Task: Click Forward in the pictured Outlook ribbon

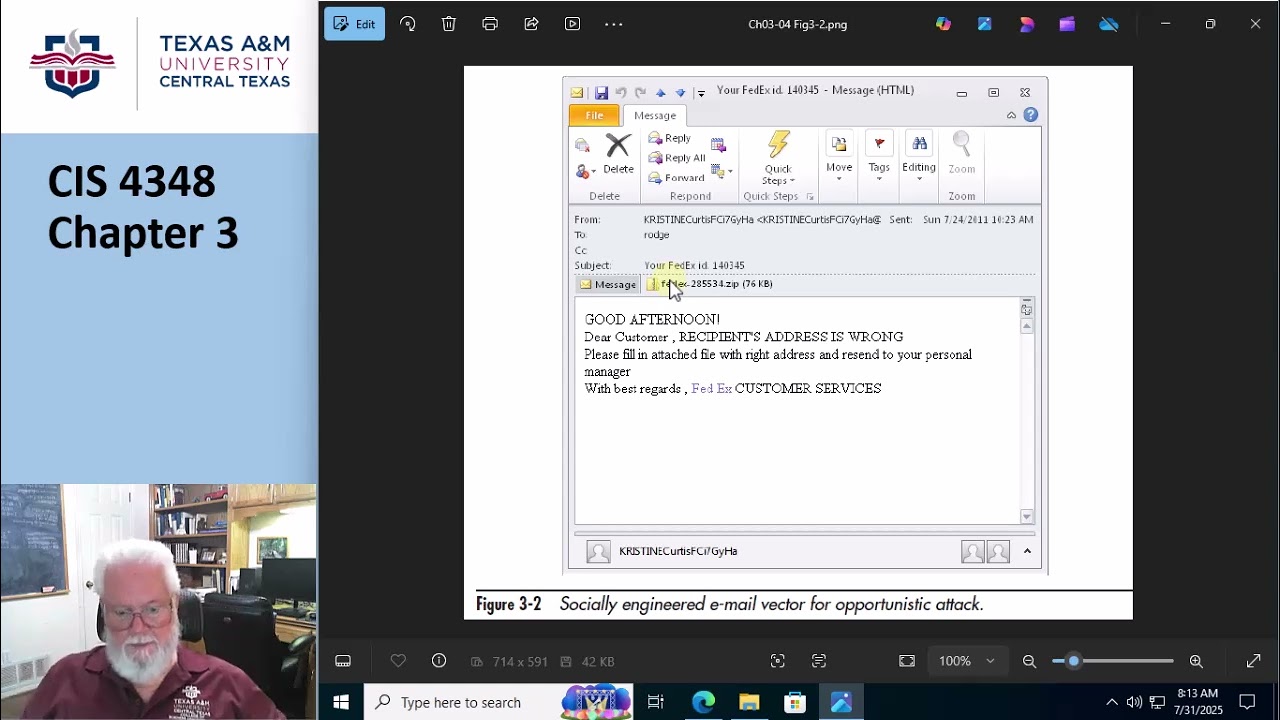Action: click(676, 178)
